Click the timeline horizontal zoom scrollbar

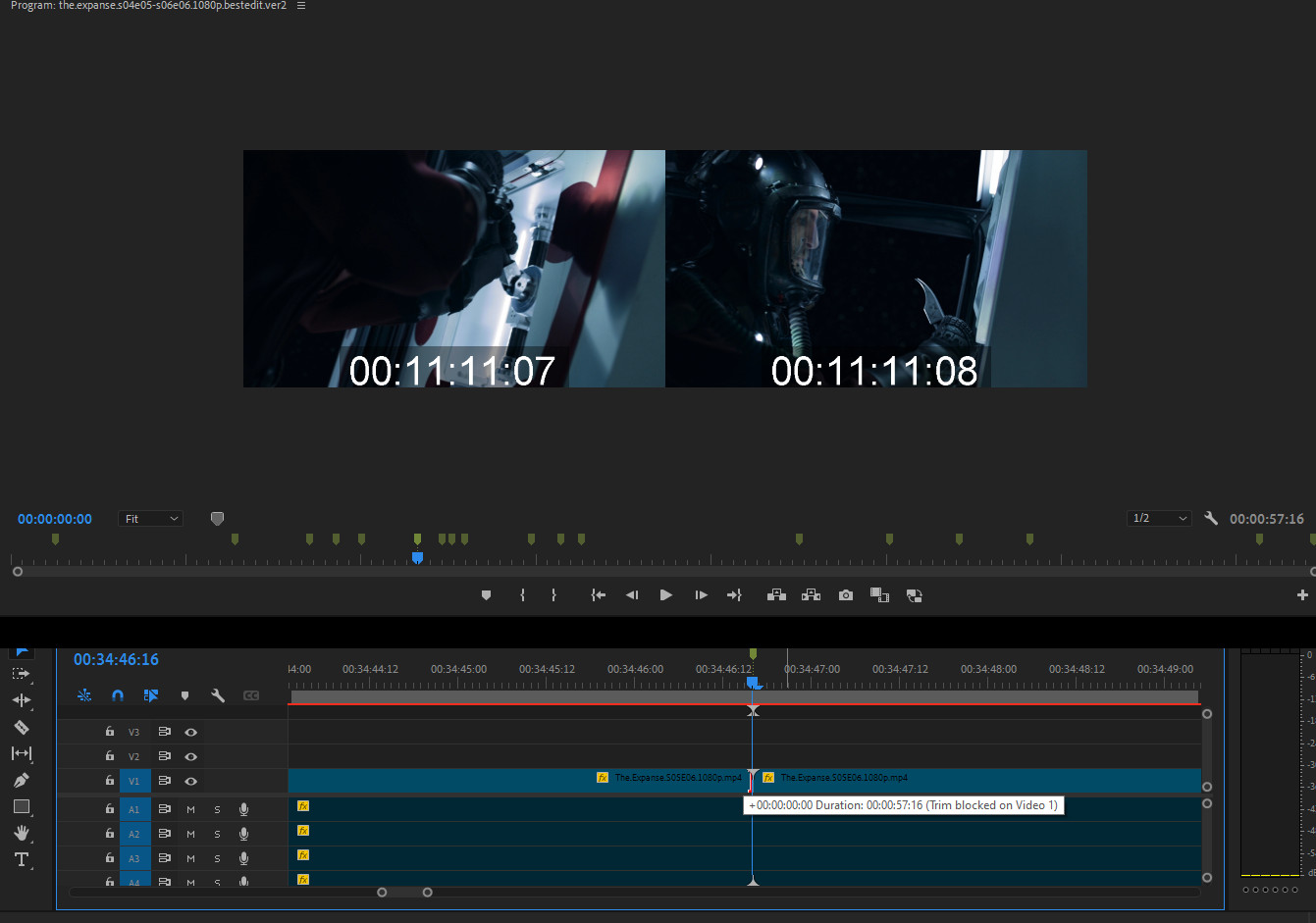coord(404,893)
